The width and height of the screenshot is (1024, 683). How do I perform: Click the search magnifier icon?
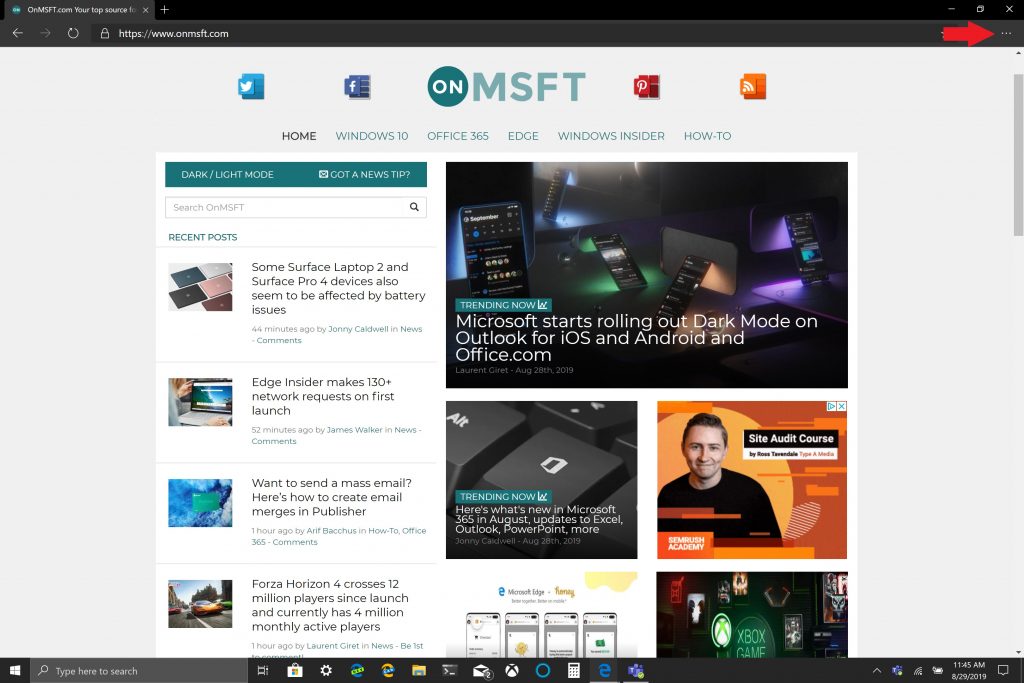click(x=414, y=207)
